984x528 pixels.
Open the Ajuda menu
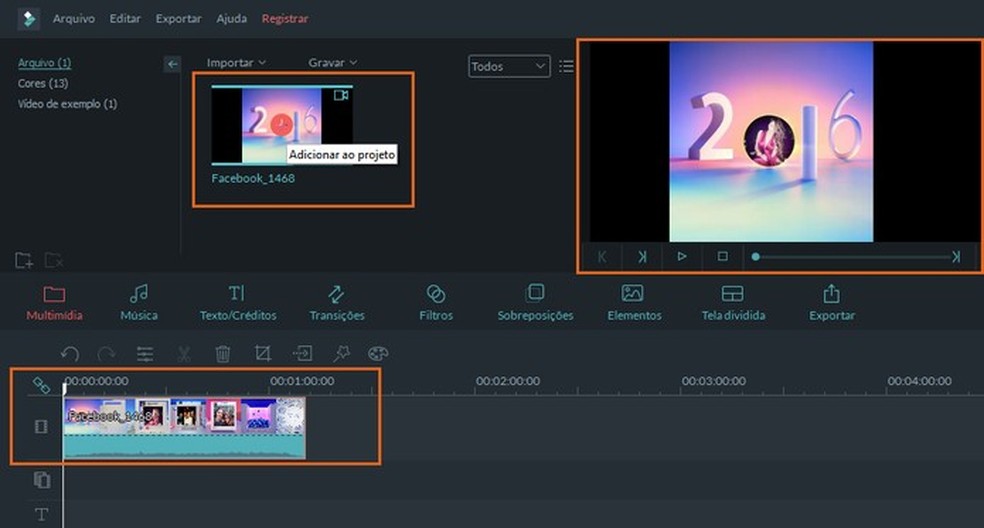click(231, 19)
